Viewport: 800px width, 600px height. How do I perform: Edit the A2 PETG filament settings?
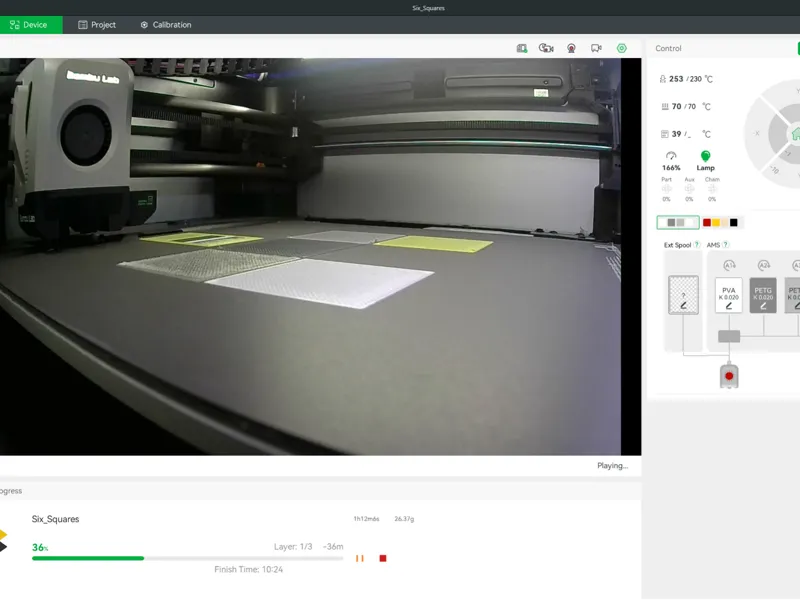click(763, 306)
